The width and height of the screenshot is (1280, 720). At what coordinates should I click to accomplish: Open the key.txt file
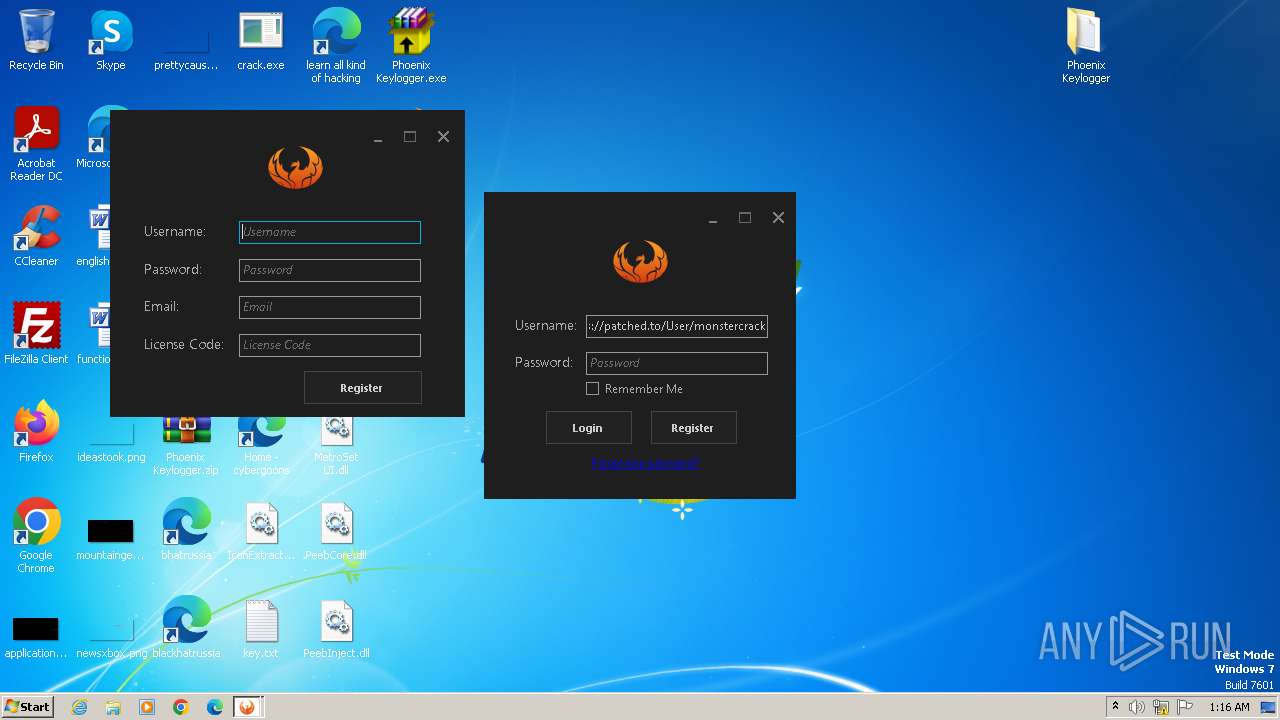click(261, 627)
